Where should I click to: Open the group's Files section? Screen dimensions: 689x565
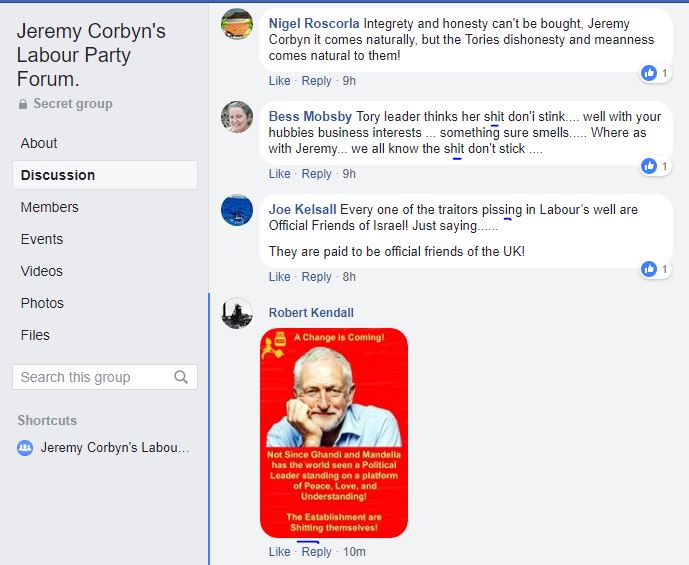35,335
